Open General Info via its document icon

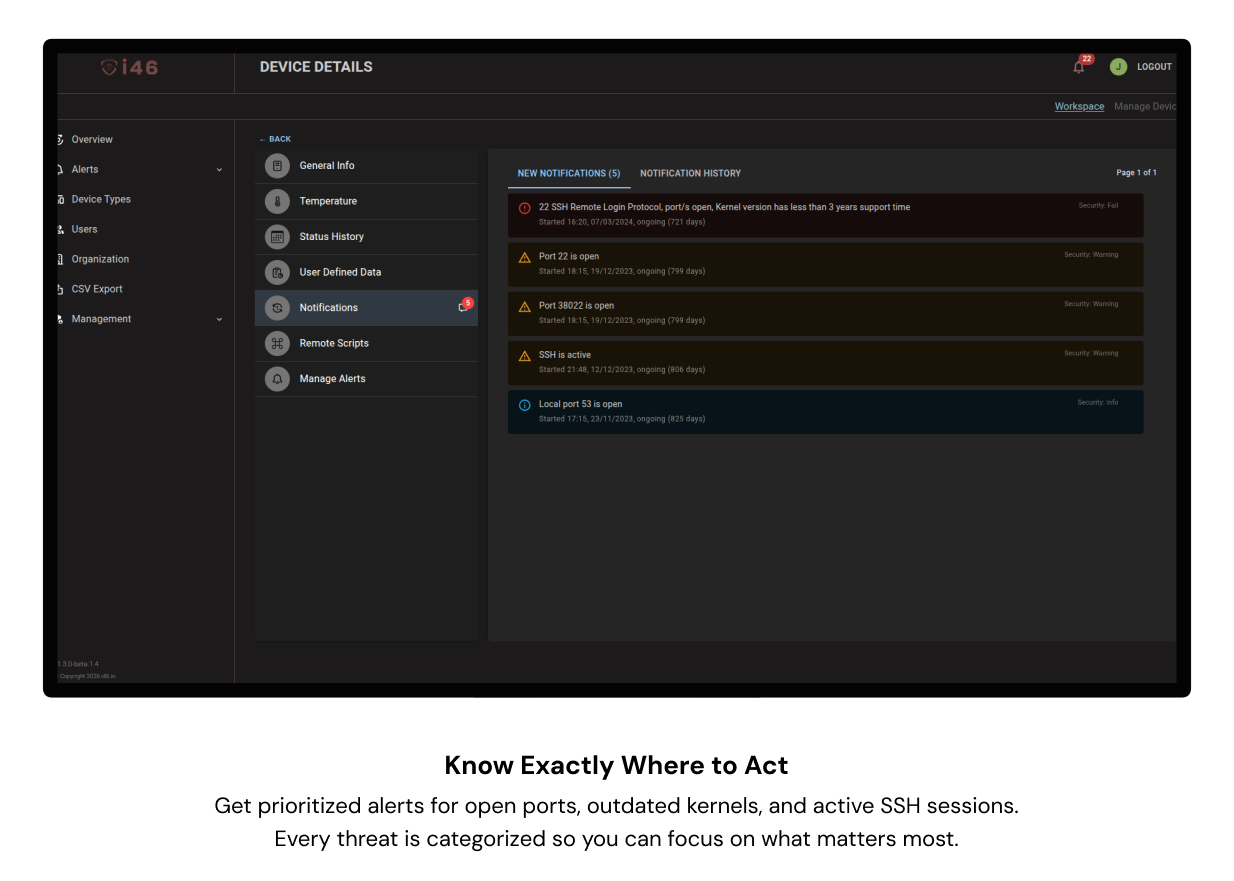[x=277, y=166]
